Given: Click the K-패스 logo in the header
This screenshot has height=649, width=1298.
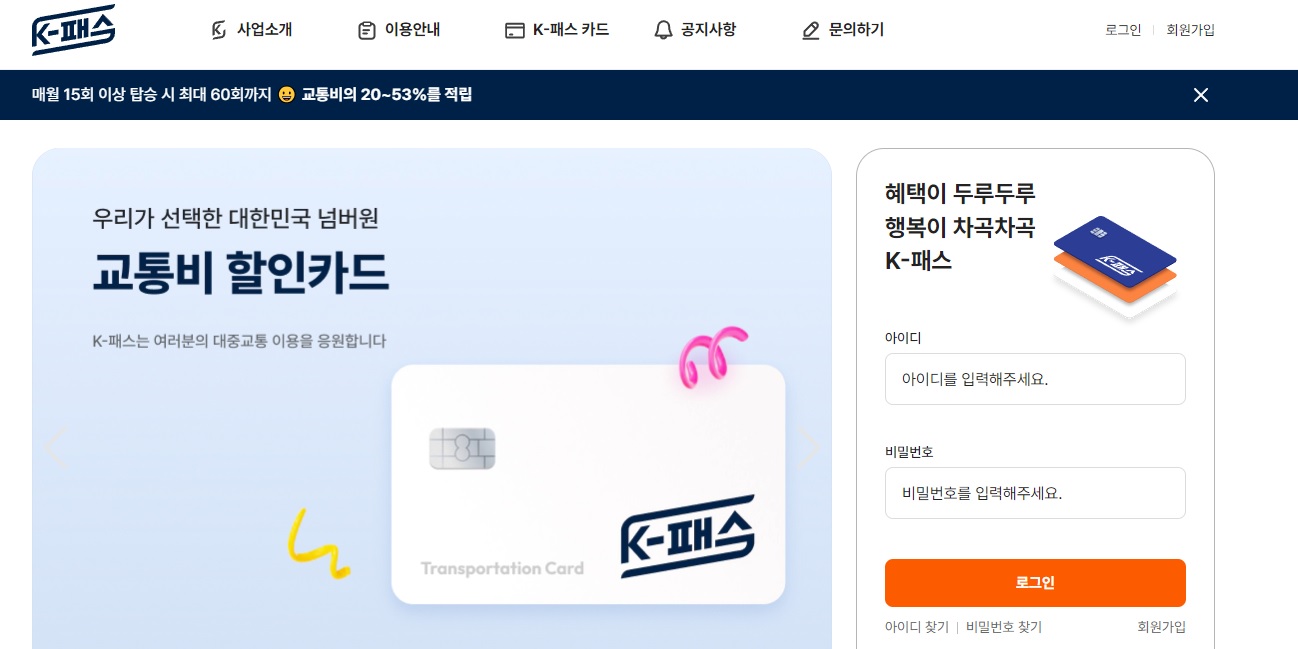Looking at the screenshot, I should coord(73,29).
